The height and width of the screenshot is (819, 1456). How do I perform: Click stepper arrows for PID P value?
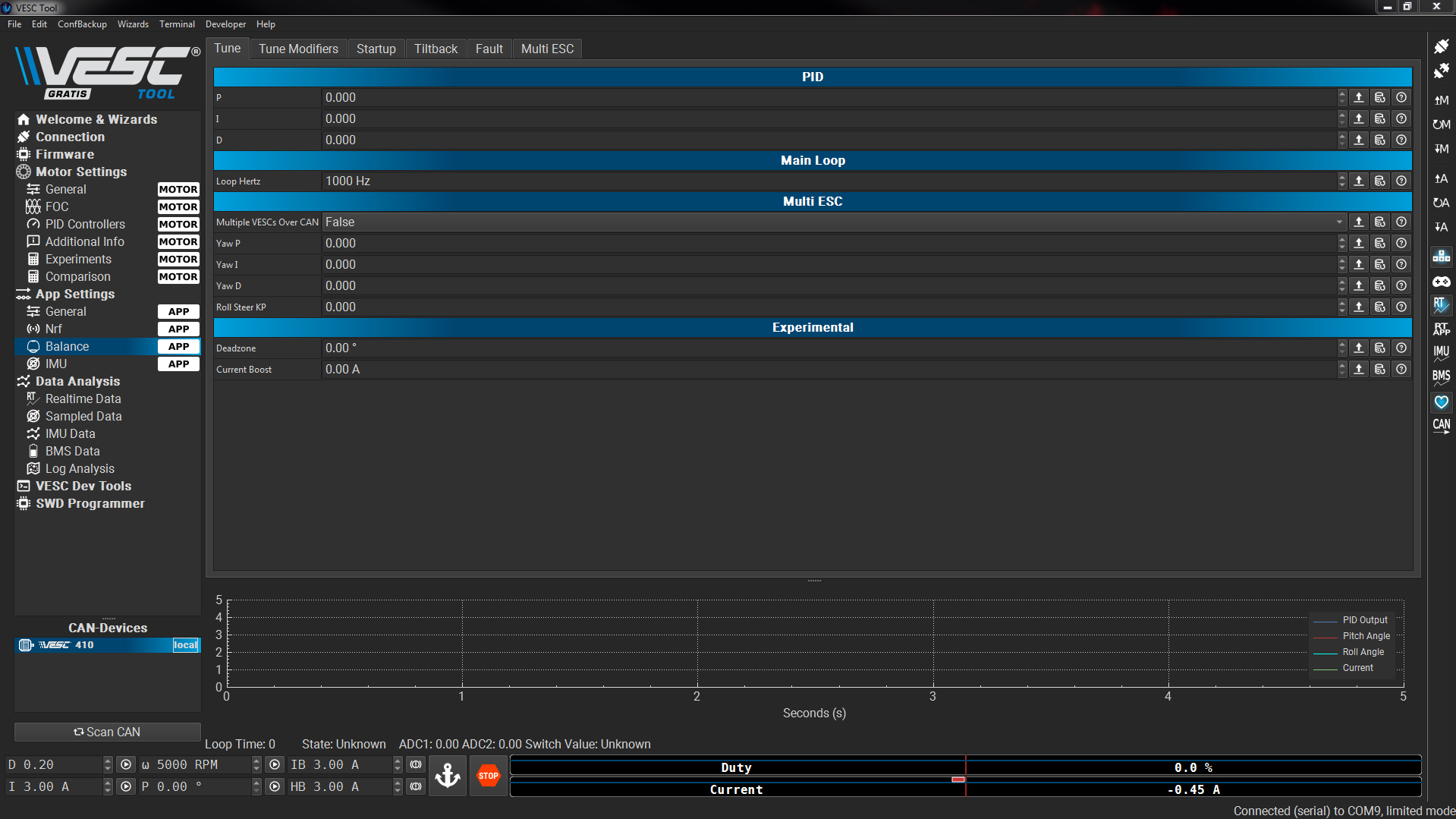(1342, 98)
